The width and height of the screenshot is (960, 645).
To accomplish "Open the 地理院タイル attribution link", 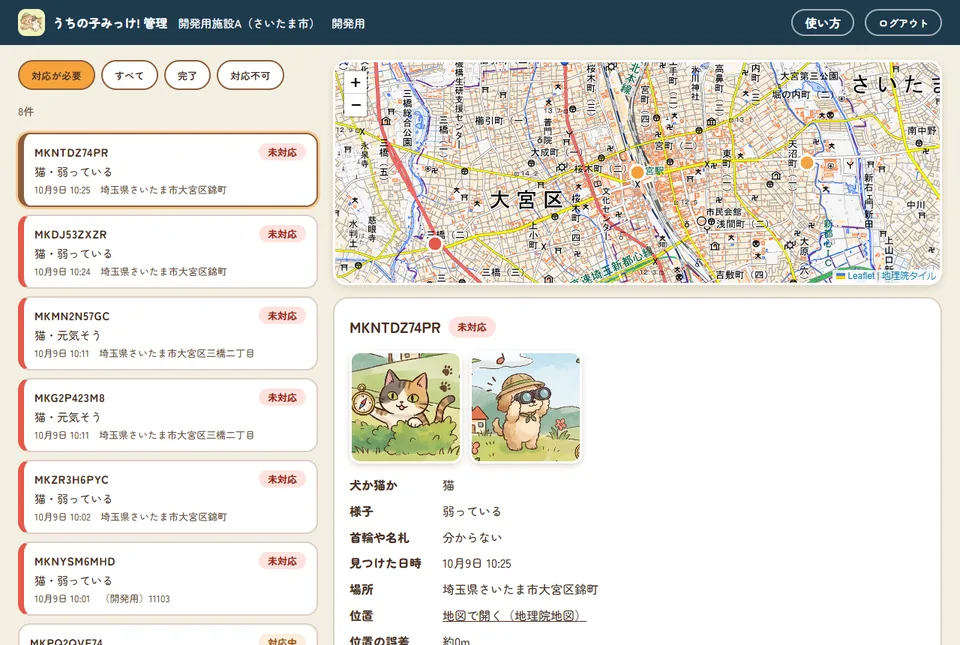I will pos(909,276).
